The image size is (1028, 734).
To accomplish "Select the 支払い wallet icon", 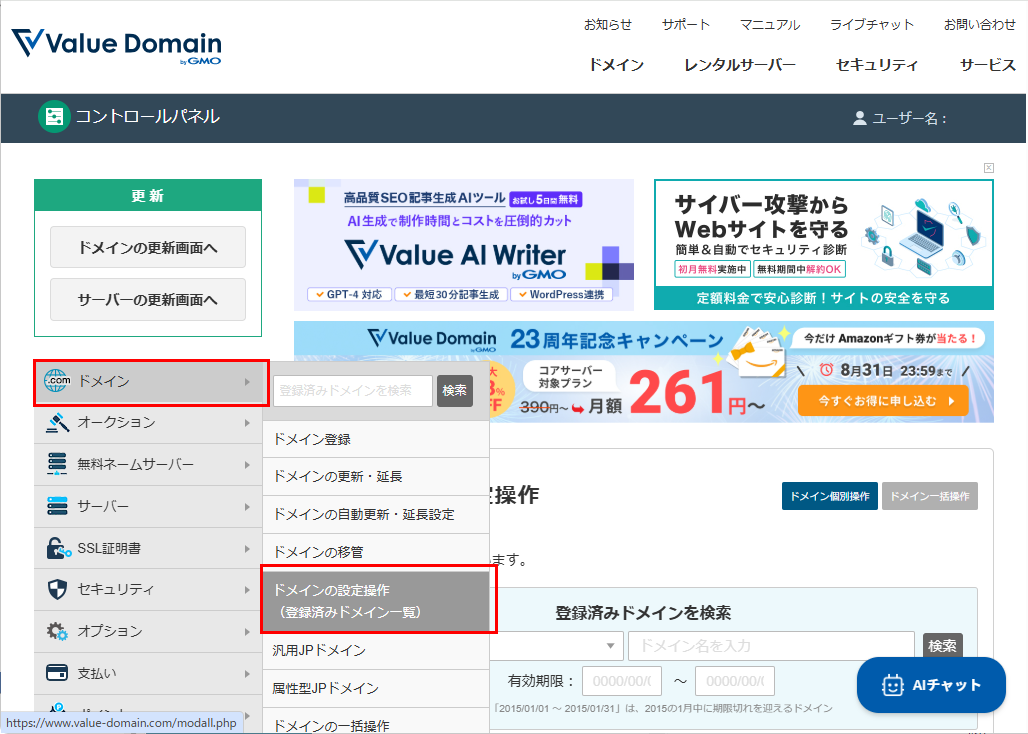I will pyautogui.click(x=57, y=673).
